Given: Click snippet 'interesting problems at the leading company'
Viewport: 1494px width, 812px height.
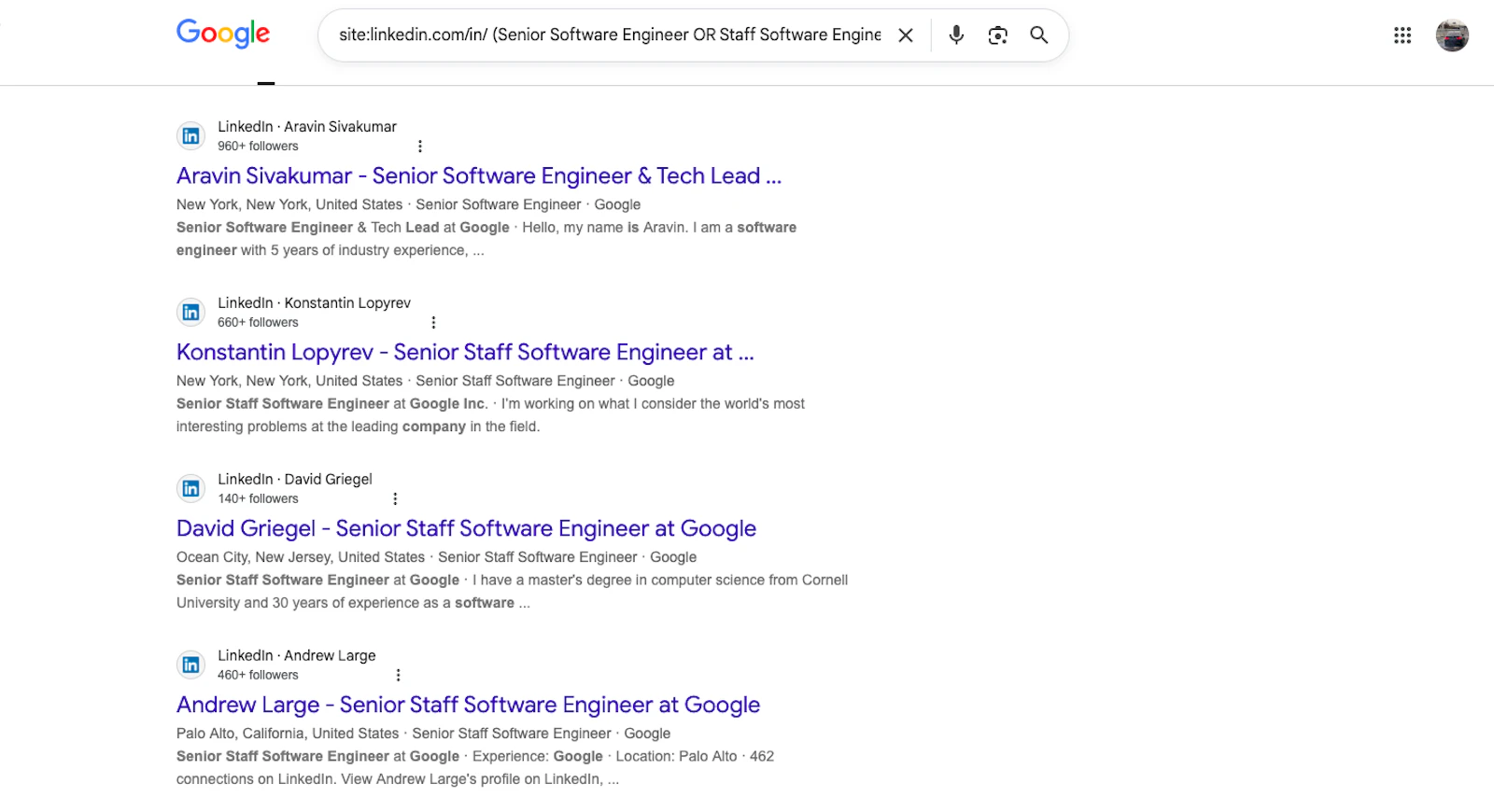Looking at the screenshot, I should click(321, 427).
